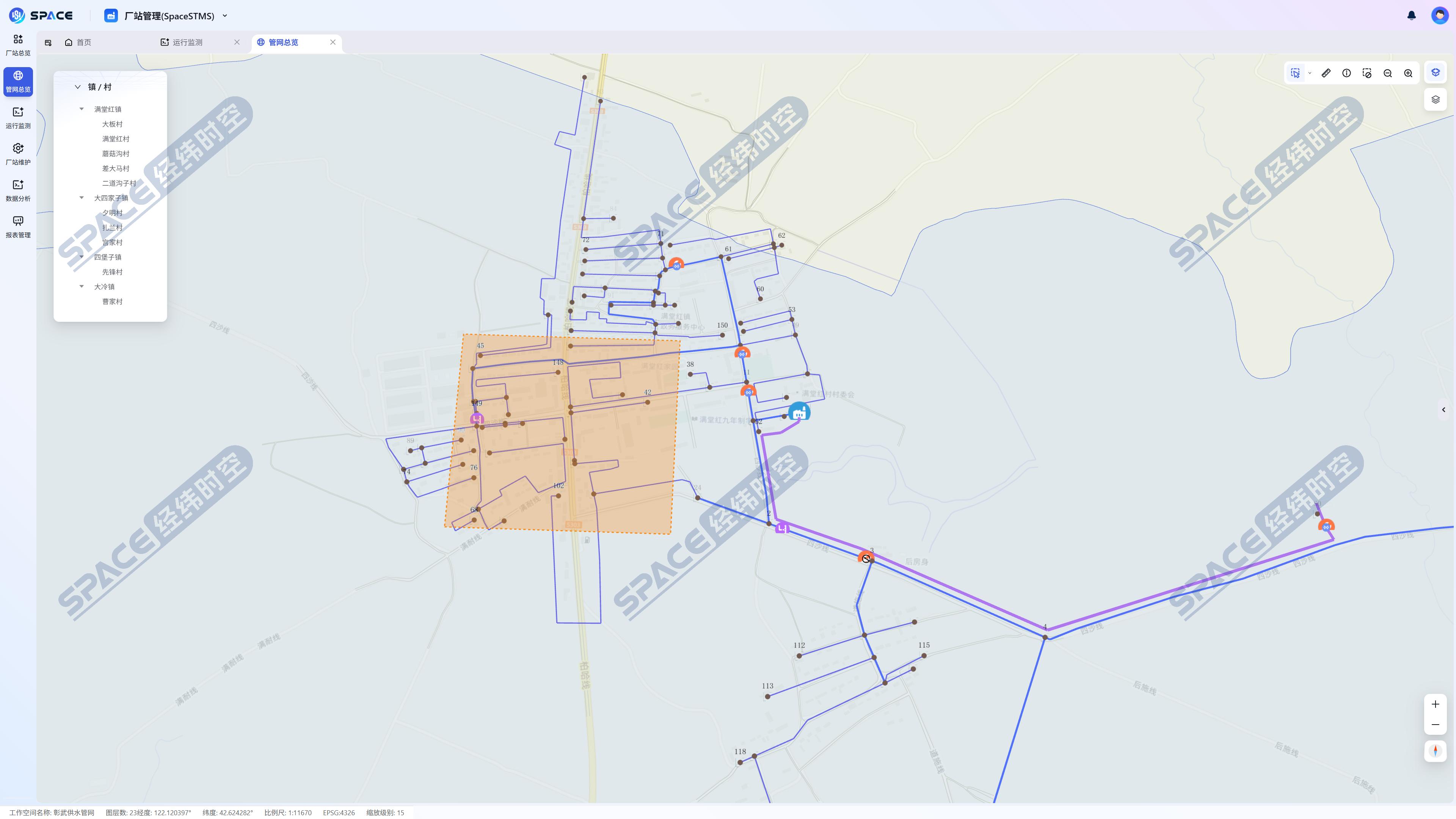The image size is (1456, 819).
Task: Click the no-entry valve marker near node 3
Action: coord(866,558)
